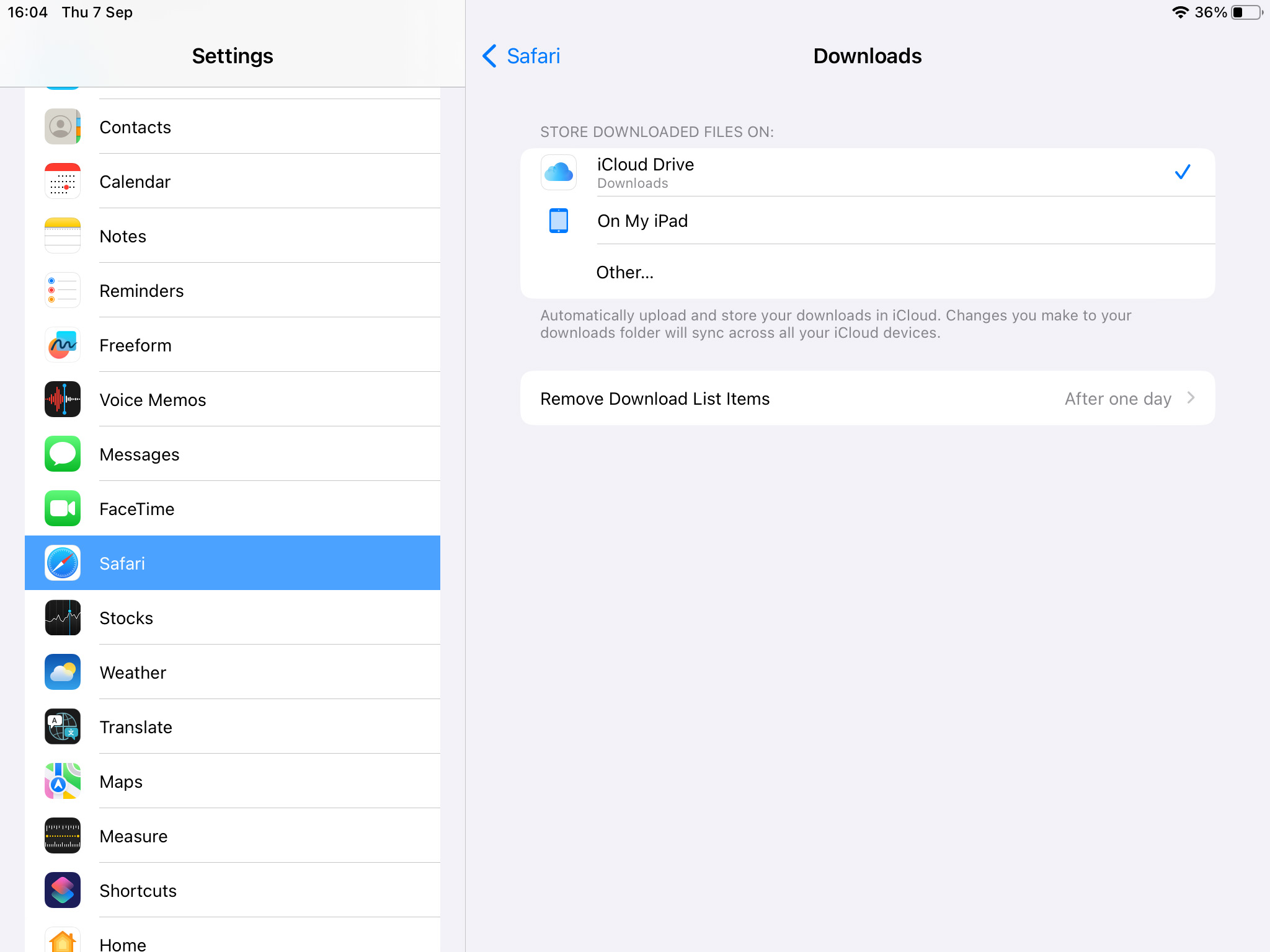Tap the battery status icon
The image size is (1270, 952).
tap(1247, 12)
